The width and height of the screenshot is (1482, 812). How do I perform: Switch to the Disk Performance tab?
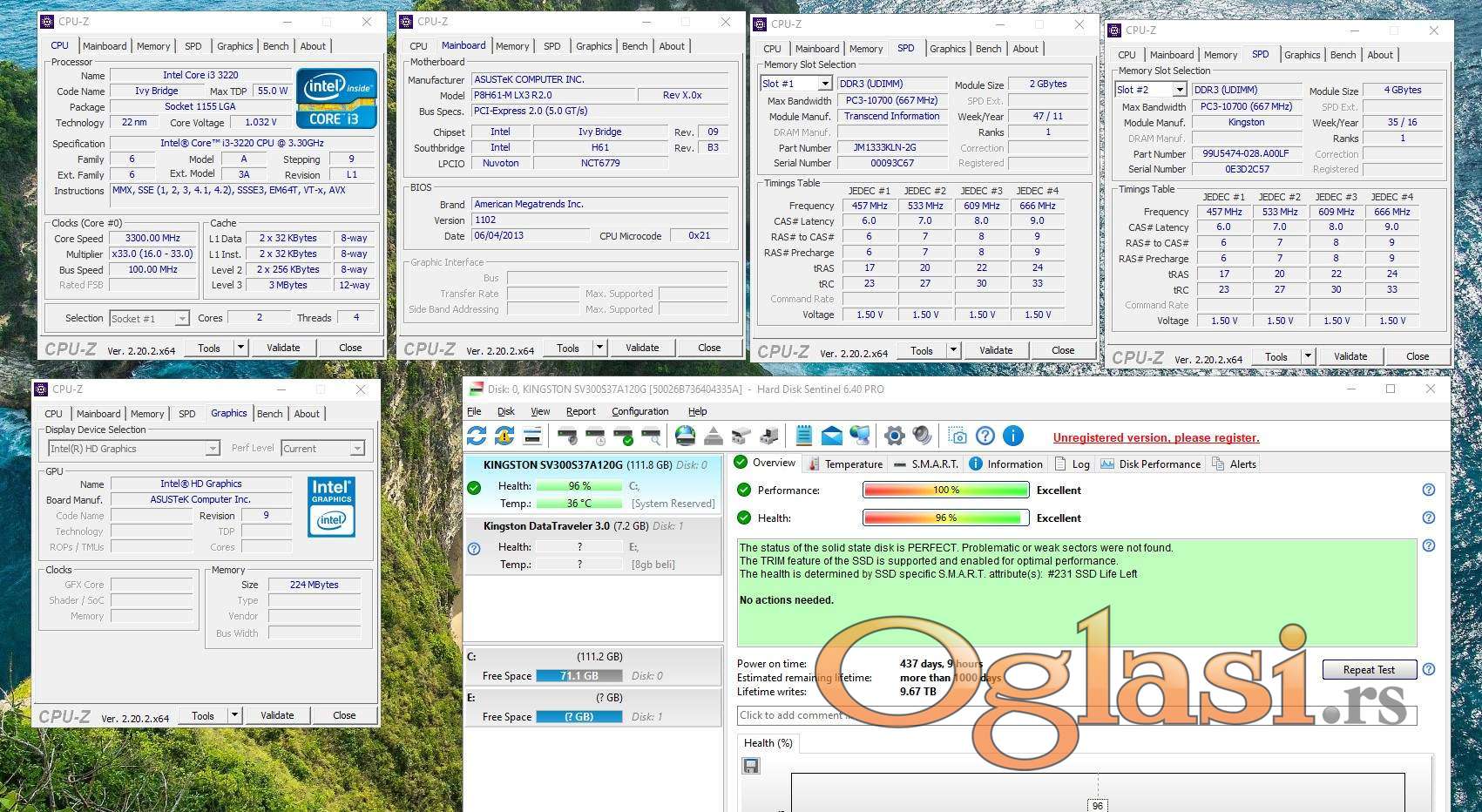click(x=1151, y=464)
